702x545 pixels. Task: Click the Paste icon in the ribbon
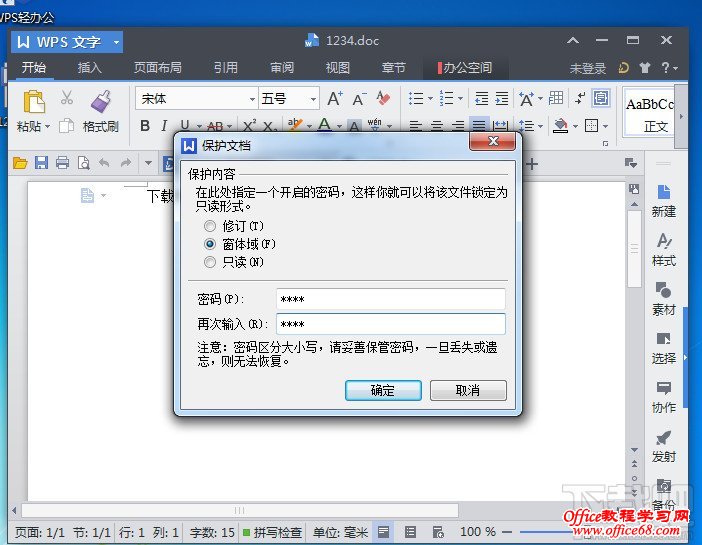tap(34, 102)
